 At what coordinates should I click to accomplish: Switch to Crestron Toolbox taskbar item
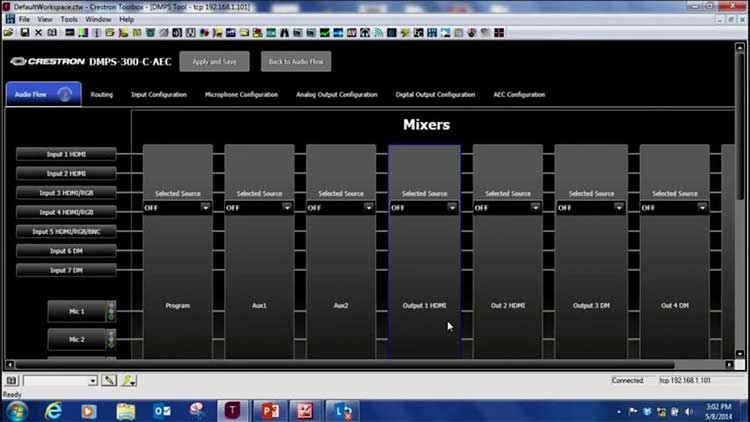point(233,411)
